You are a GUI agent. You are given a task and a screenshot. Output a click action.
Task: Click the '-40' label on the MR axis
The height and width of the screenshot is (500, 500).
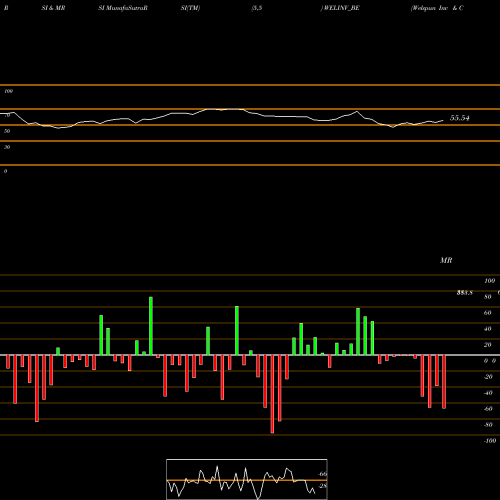[x=488, y=393]
